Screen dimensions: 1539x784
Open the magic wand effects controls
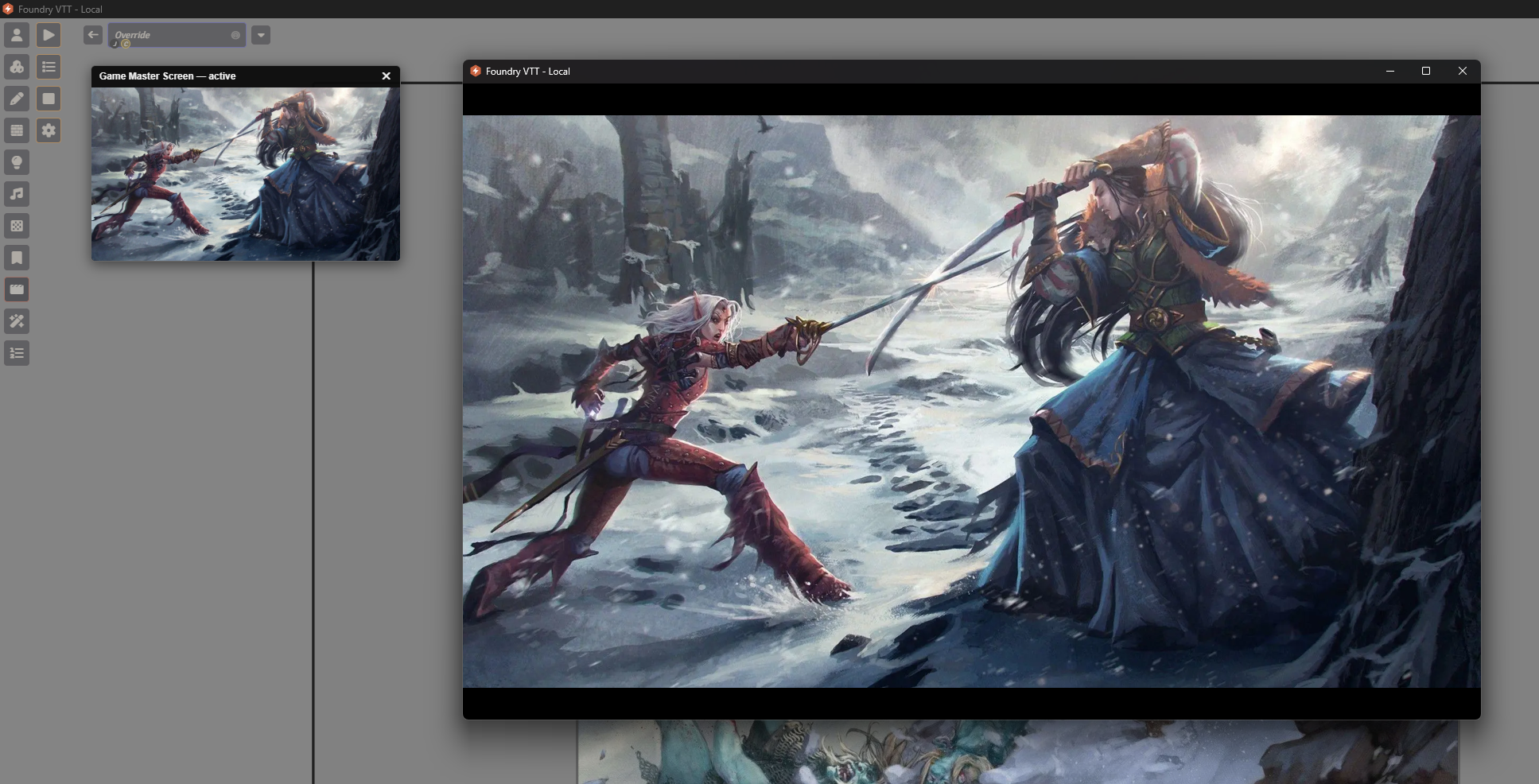17,321
